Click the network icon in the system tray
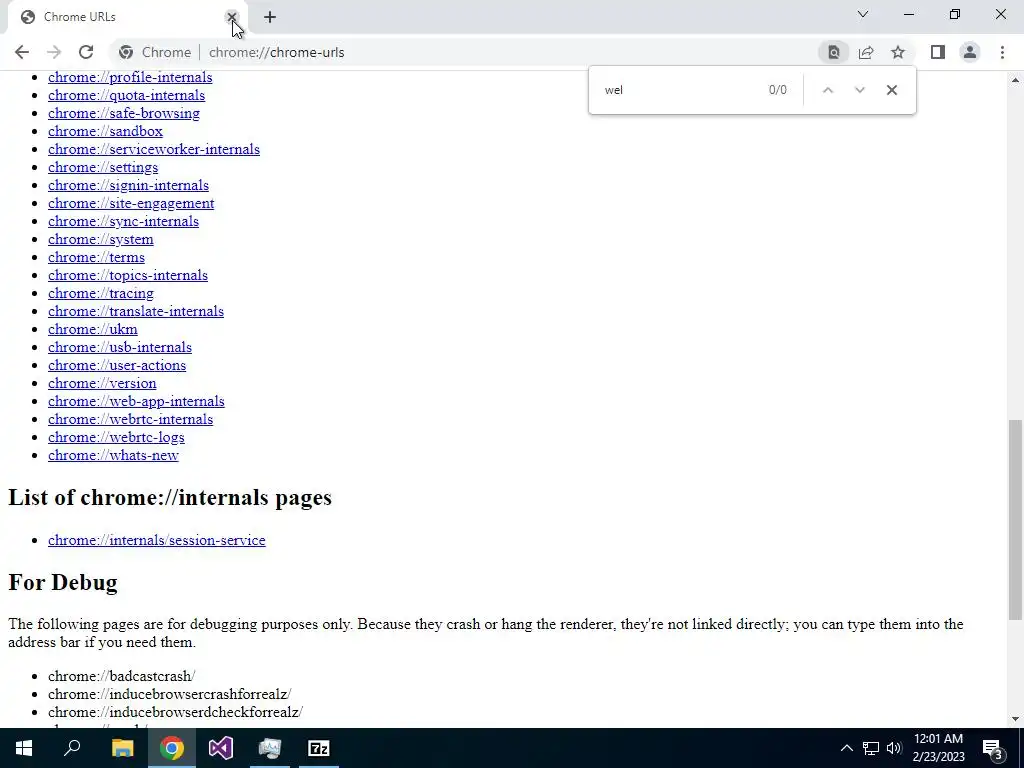 click(871, 748)
